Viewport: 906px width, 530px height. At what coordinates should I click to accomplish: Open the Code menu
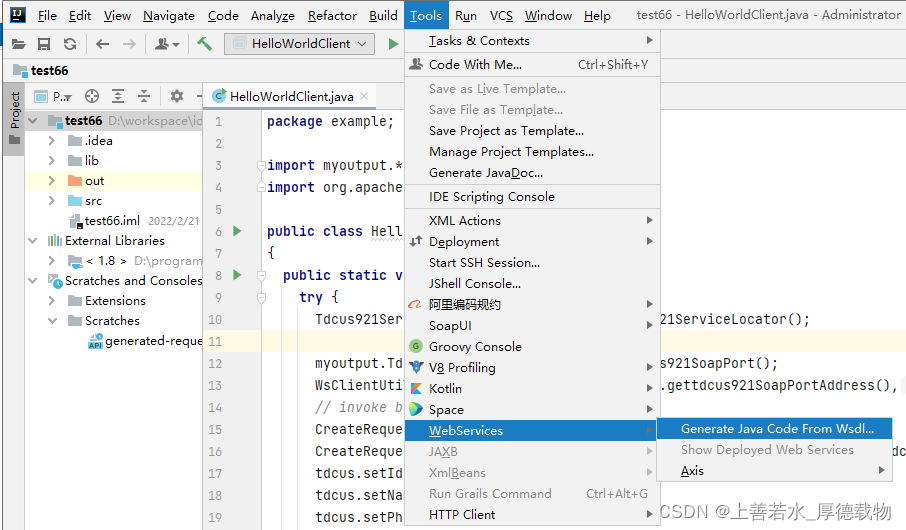tap(223, 16)
